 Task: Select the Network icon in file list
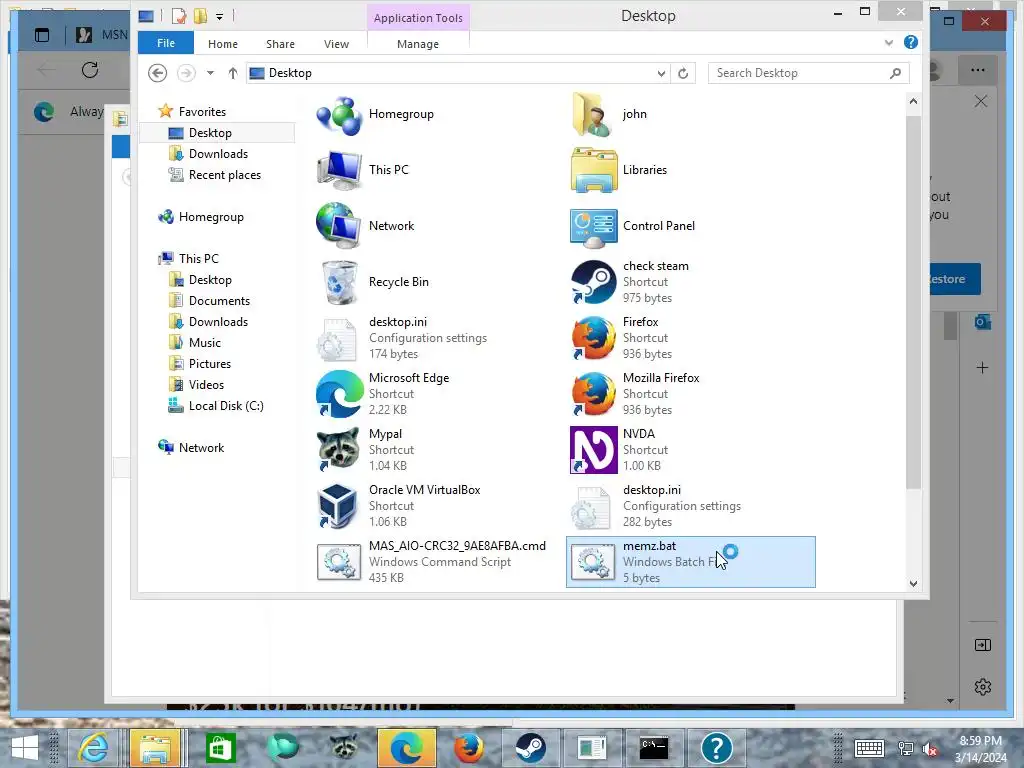(x=366, y=226)
